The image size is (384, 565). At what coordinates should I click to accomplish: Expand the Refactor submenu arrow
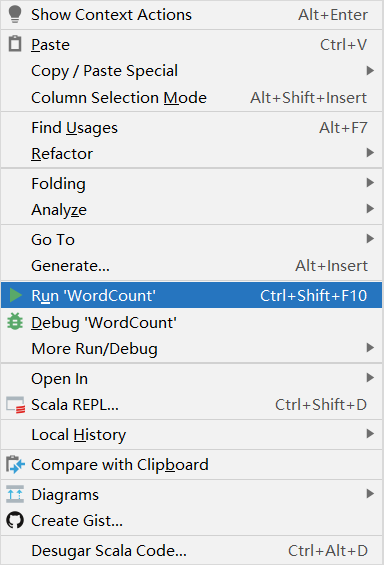pyautogui.click(x=370, y=153)
